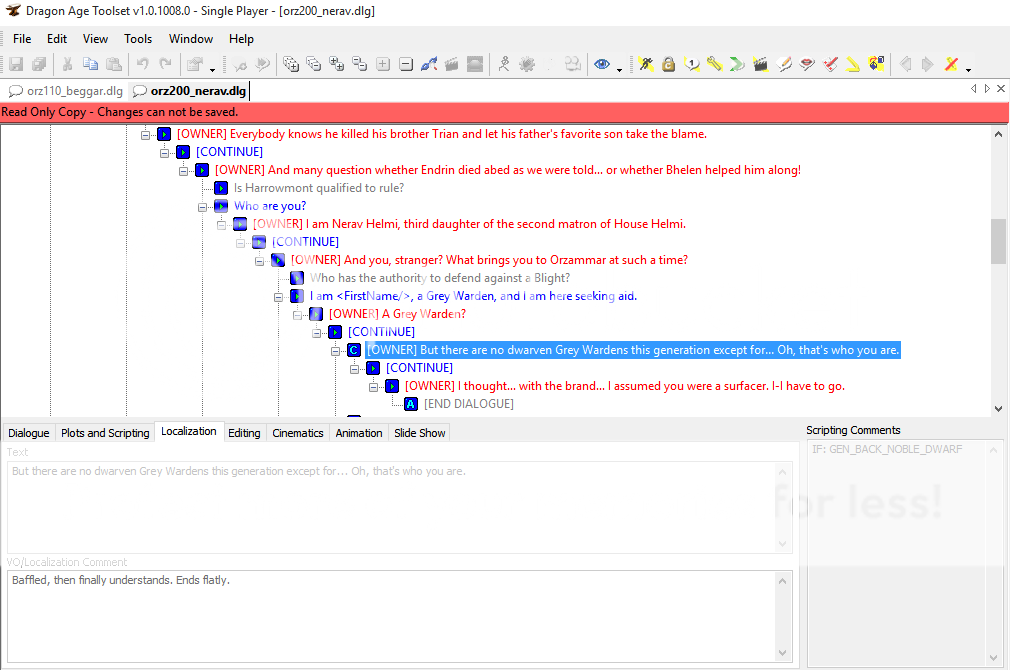This screenshot has width=1010, height=670.
Task: Click the wrench icon in the toolbar
Action: point(714,64)
